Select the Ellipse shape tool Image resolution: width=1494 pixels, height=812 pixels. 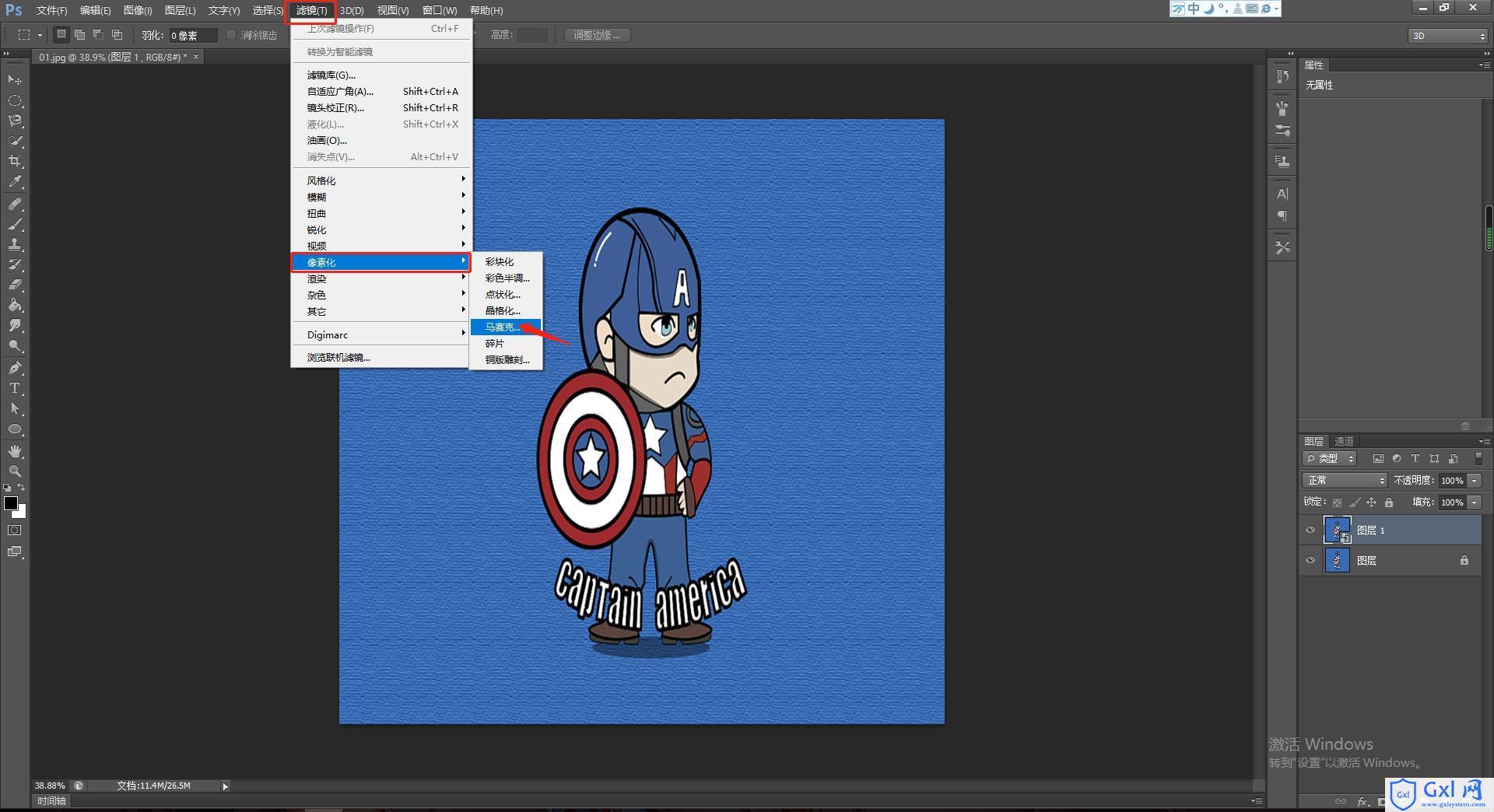[15, 429]
